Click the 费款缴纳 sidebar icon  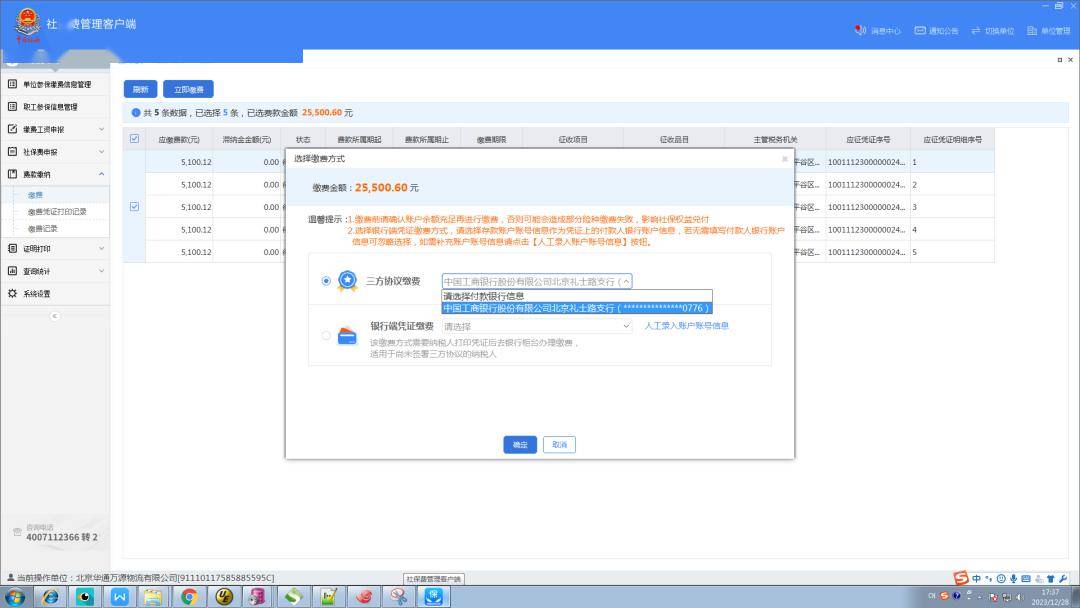(12, 174)
